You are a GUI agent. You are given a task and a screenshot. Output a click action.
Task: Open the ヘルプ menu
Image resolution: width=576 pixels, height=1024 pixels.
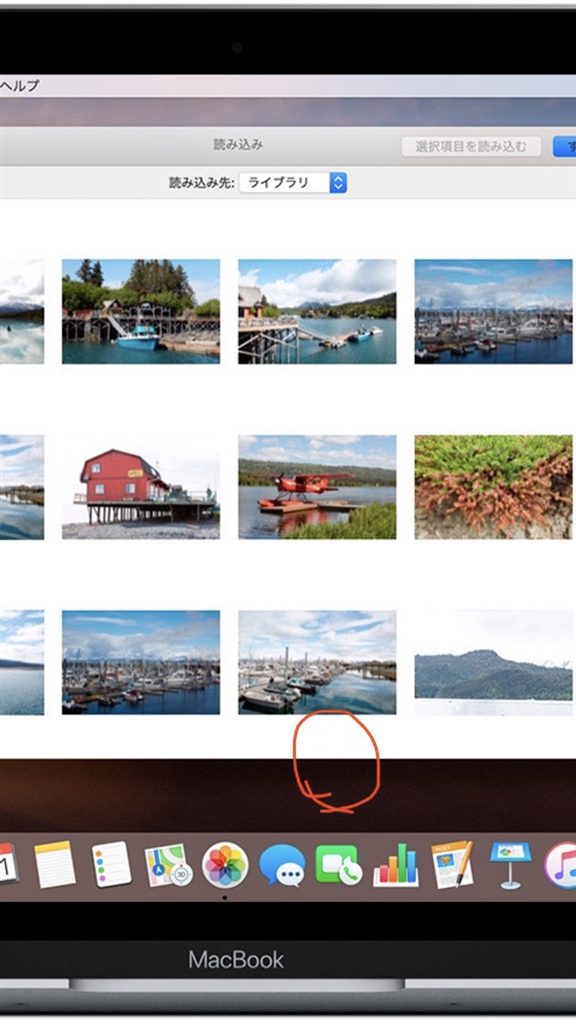coord(20,86)
